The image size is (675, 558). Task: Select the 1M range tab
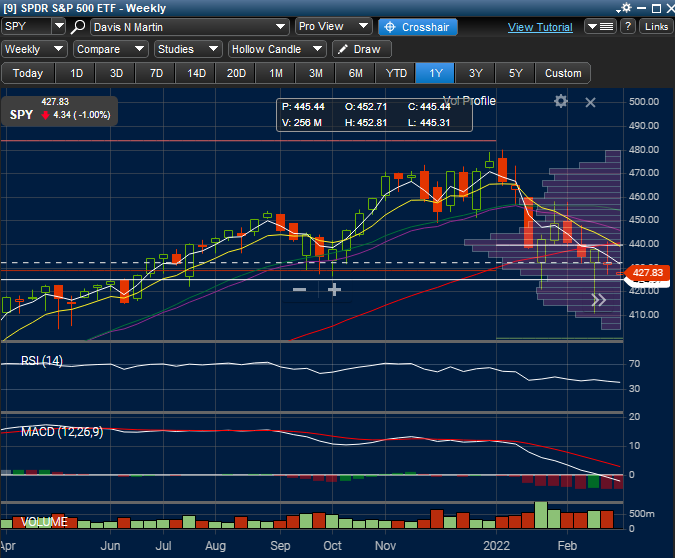pos(276,73)
